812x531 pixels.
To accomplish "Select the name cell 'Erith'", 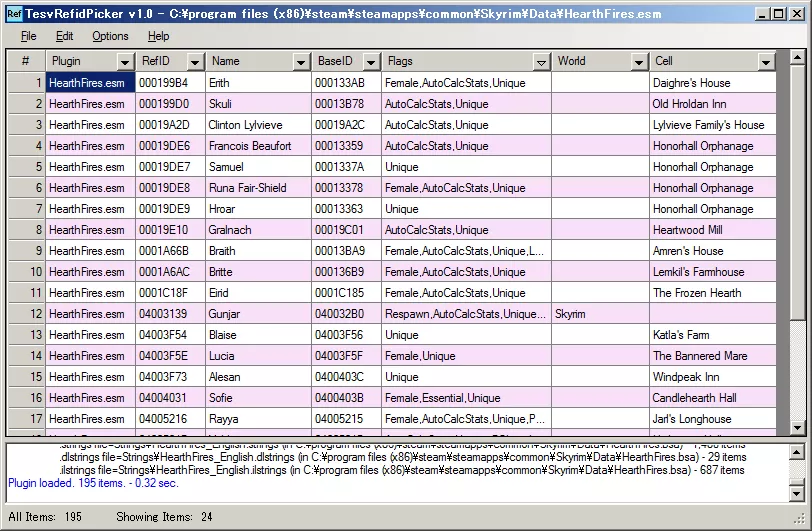I will point(258,83).
